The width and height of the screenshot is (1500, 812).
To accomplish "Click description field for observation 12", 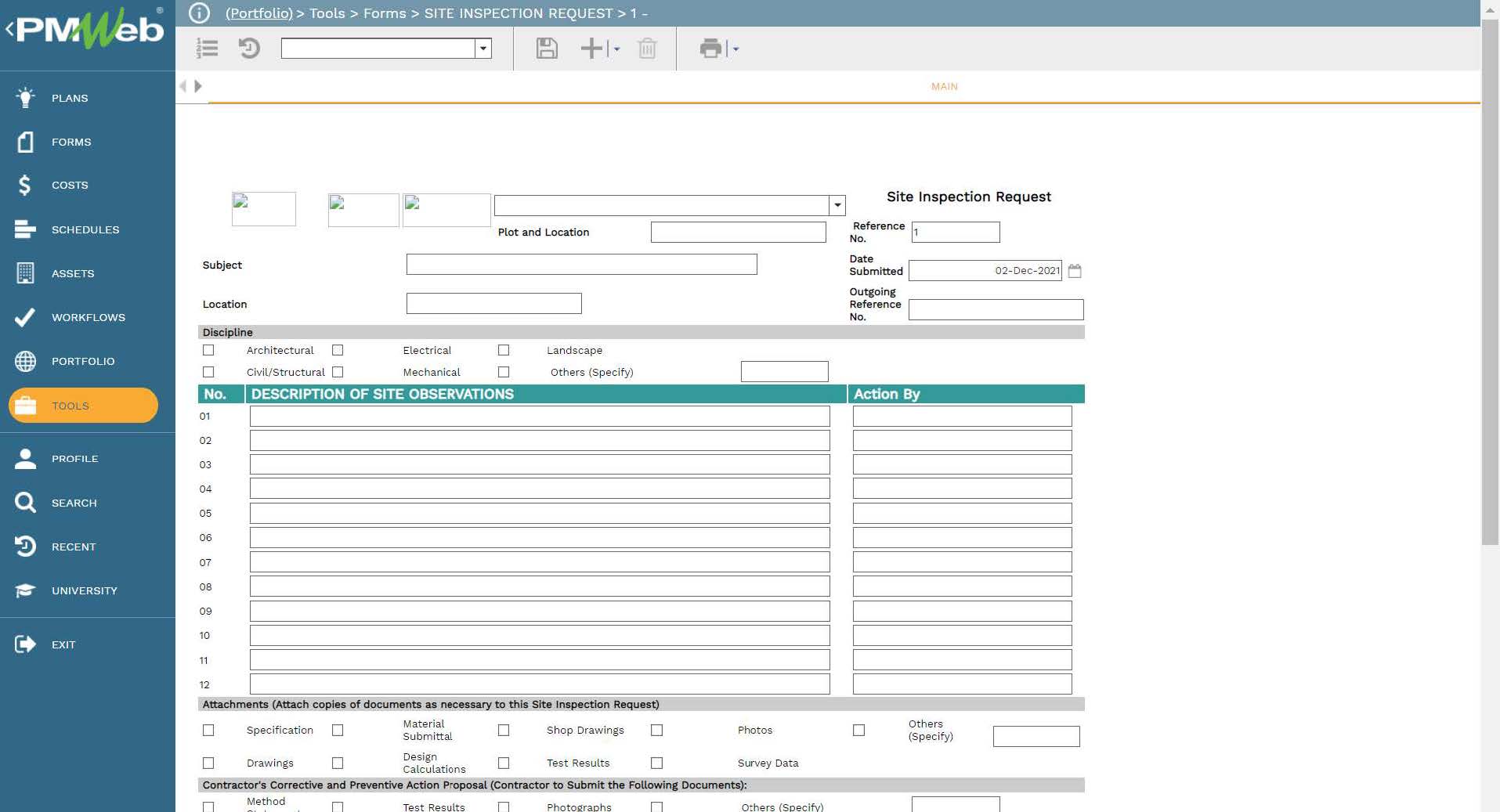I will pos(540,684).
